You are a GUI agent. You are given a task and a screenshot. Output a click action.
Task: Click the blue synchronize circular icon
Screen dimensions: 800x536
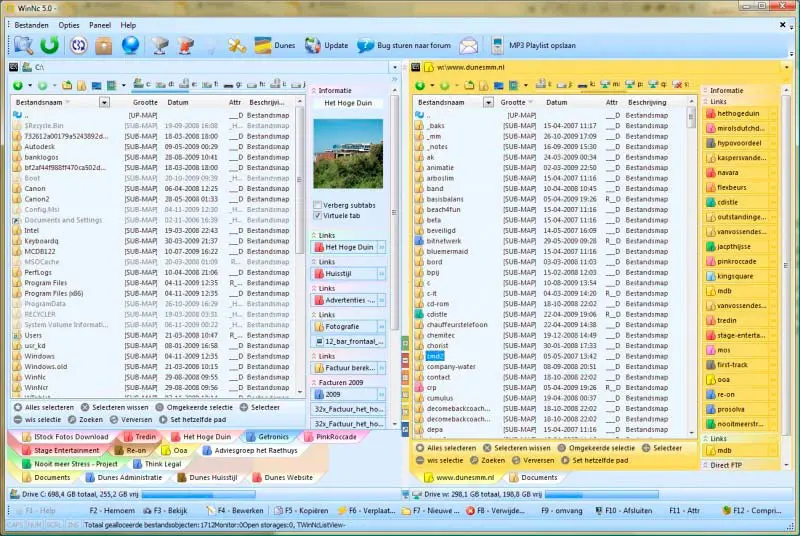click(78, 45)
